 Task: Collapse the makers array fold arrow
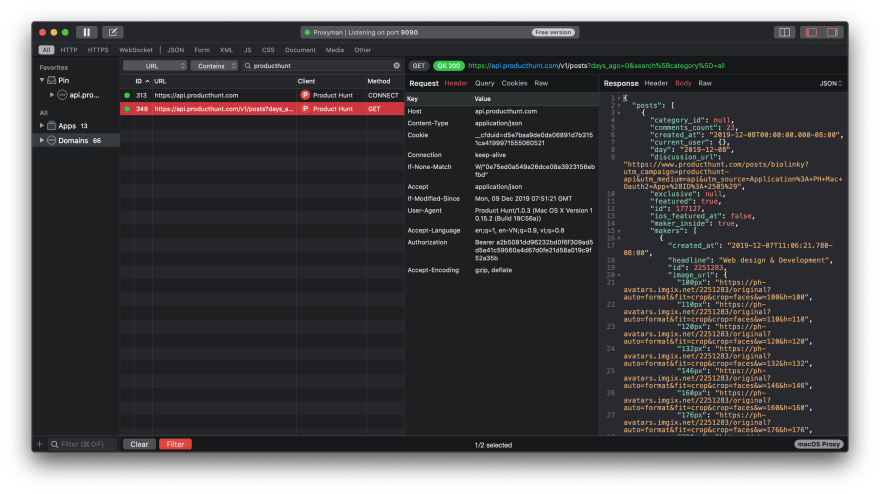(619, 231)
